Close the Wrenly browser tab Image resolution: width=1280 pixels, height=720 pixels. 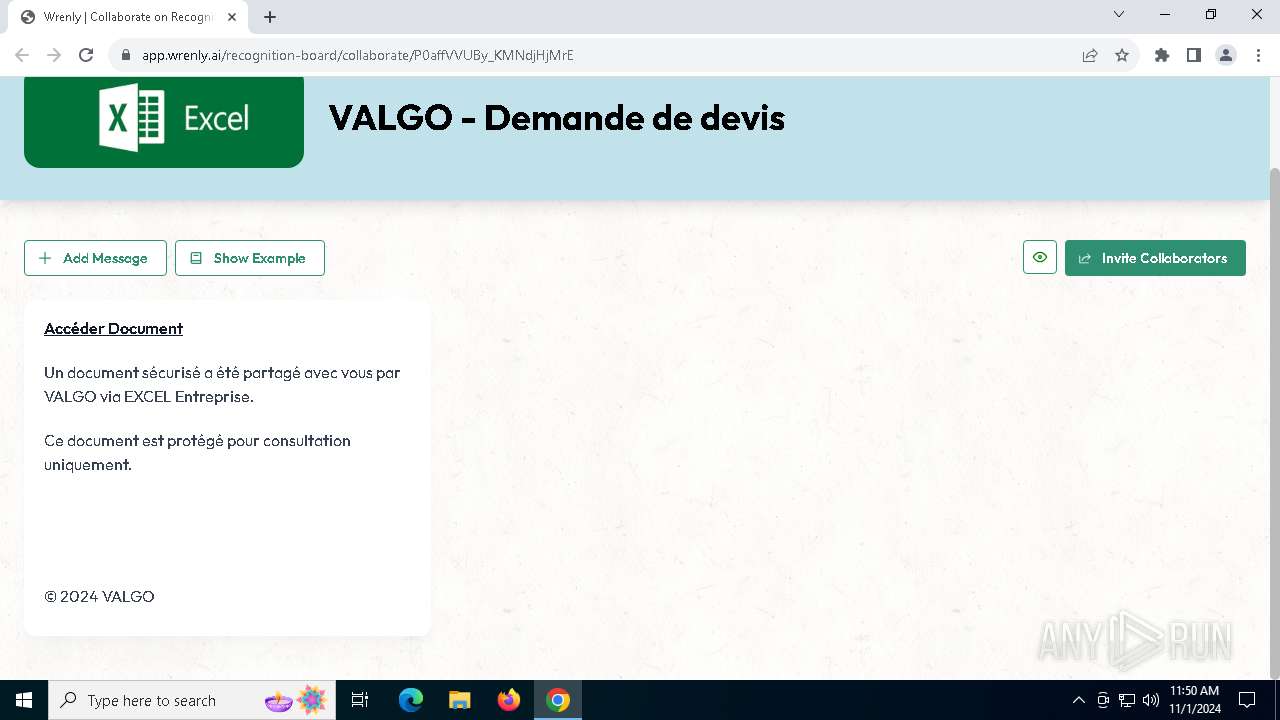(x=233, y=16)
